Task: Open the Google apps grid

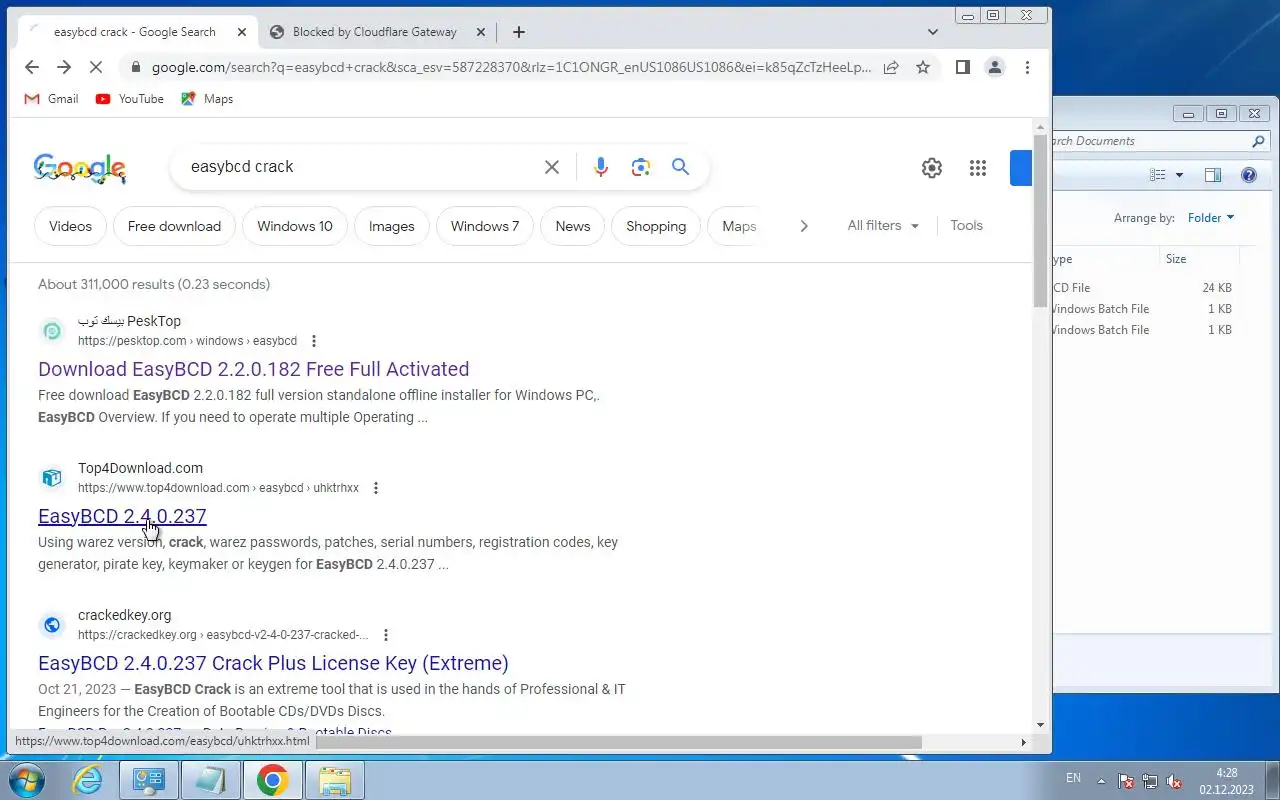Action: coord(978,168)
